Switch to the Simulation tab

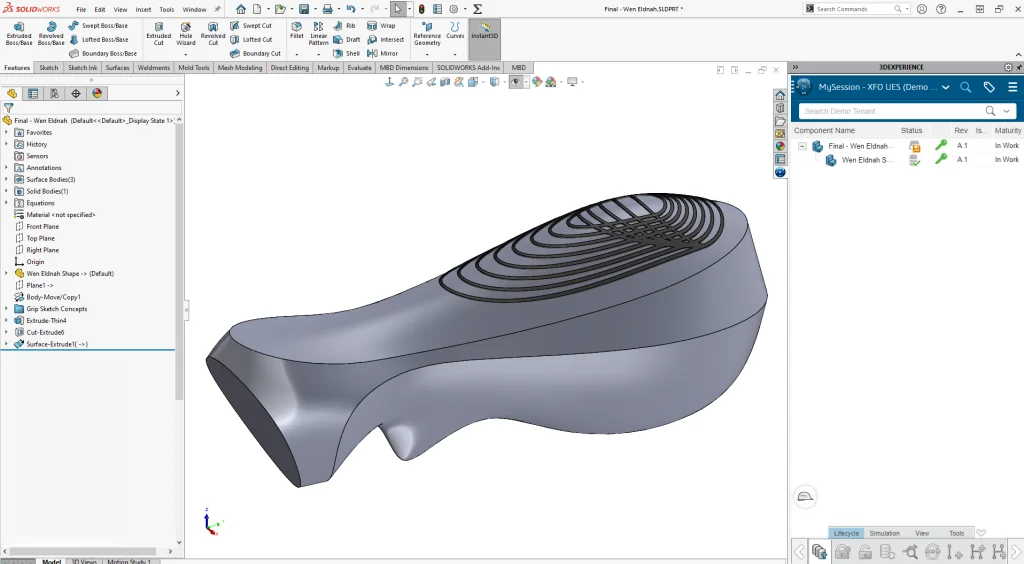tap(884, 533)
